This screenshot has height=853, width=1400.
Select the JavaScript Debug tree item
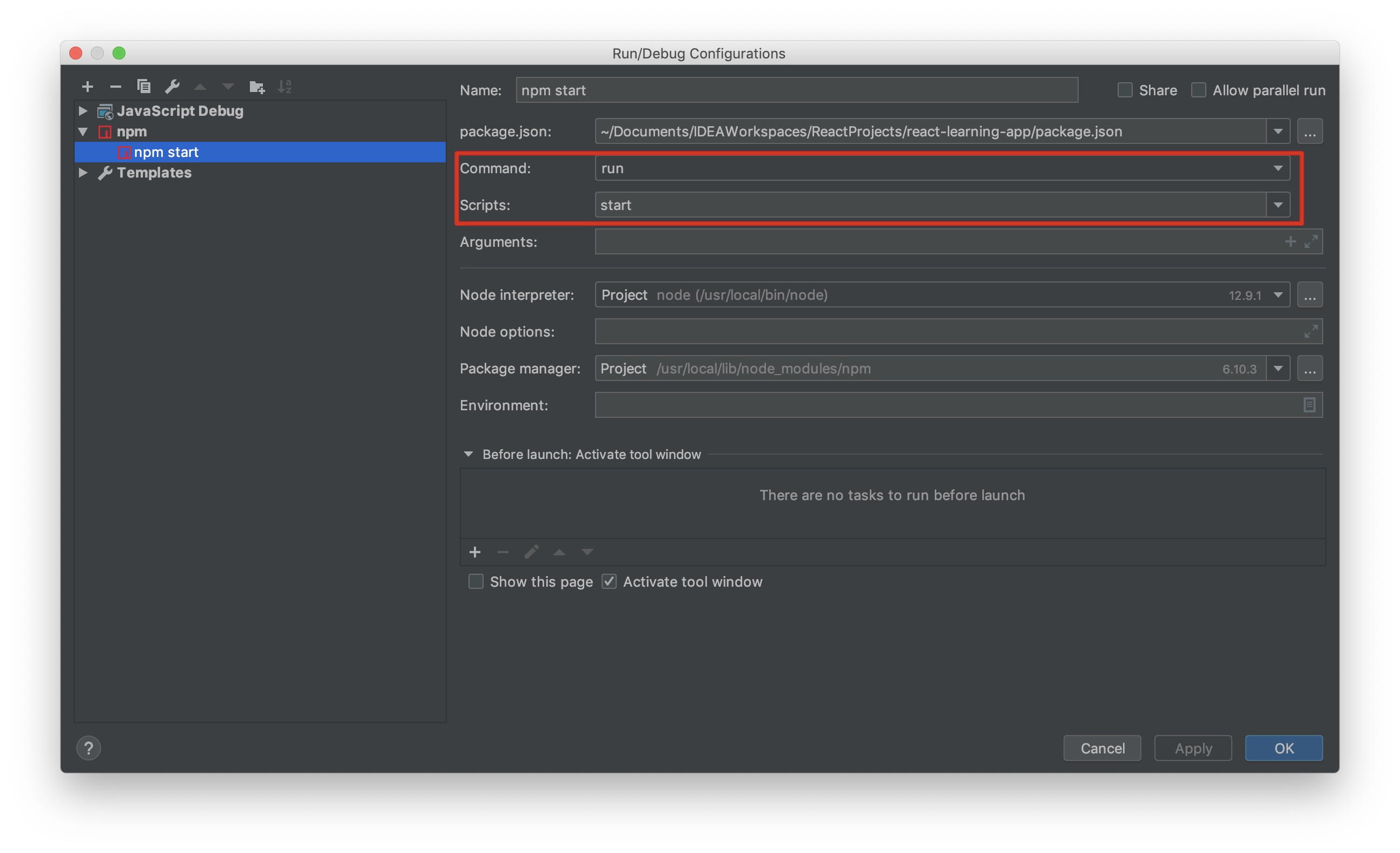180,111
